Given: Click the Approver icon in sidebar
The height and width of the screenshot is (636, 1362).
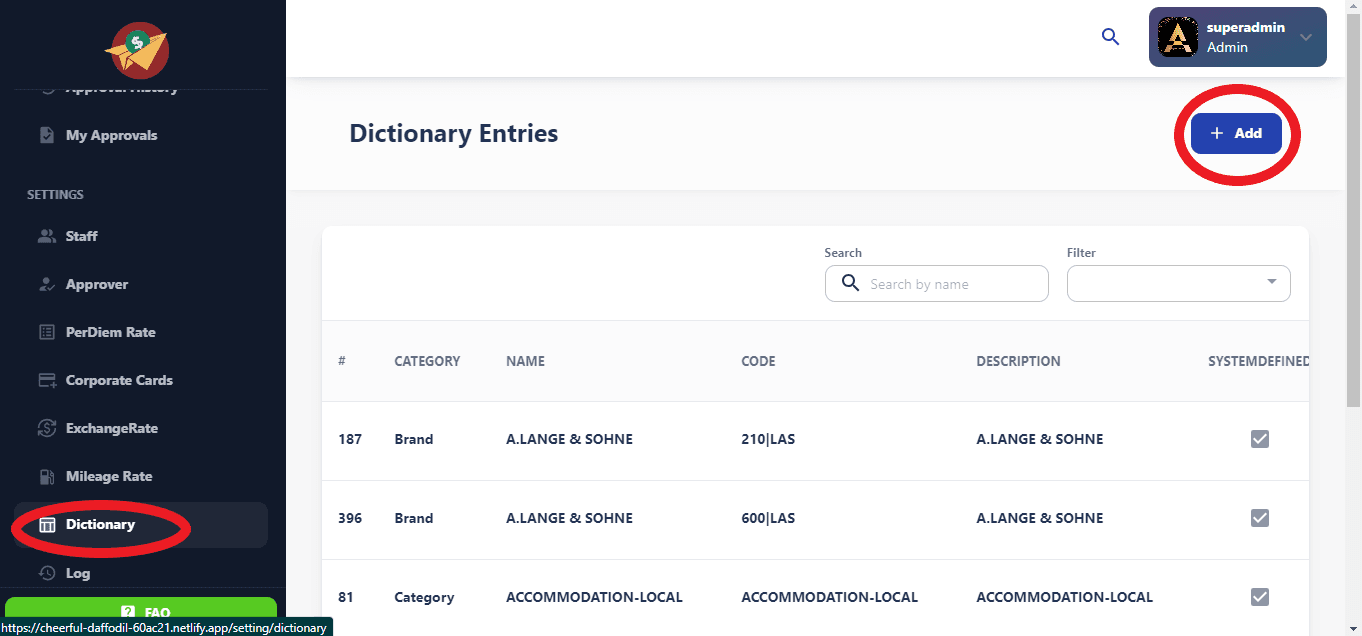Looking at the screenshot, I should point(47,284).
